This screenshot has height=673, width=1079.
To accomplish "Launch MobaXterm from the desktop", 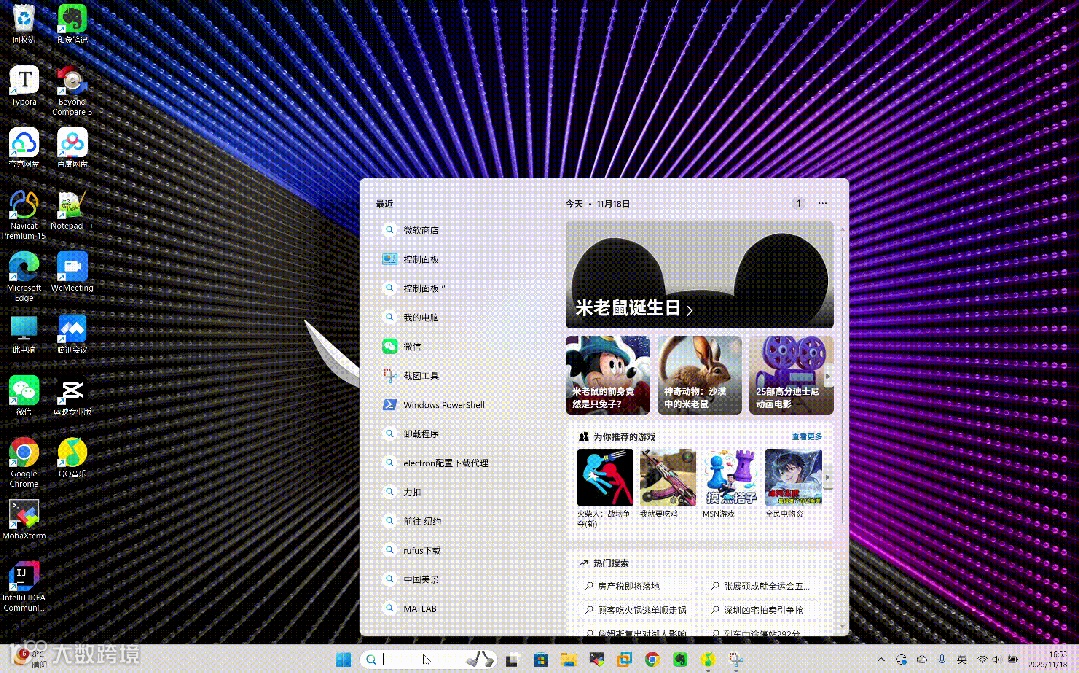I will point(24,519).
